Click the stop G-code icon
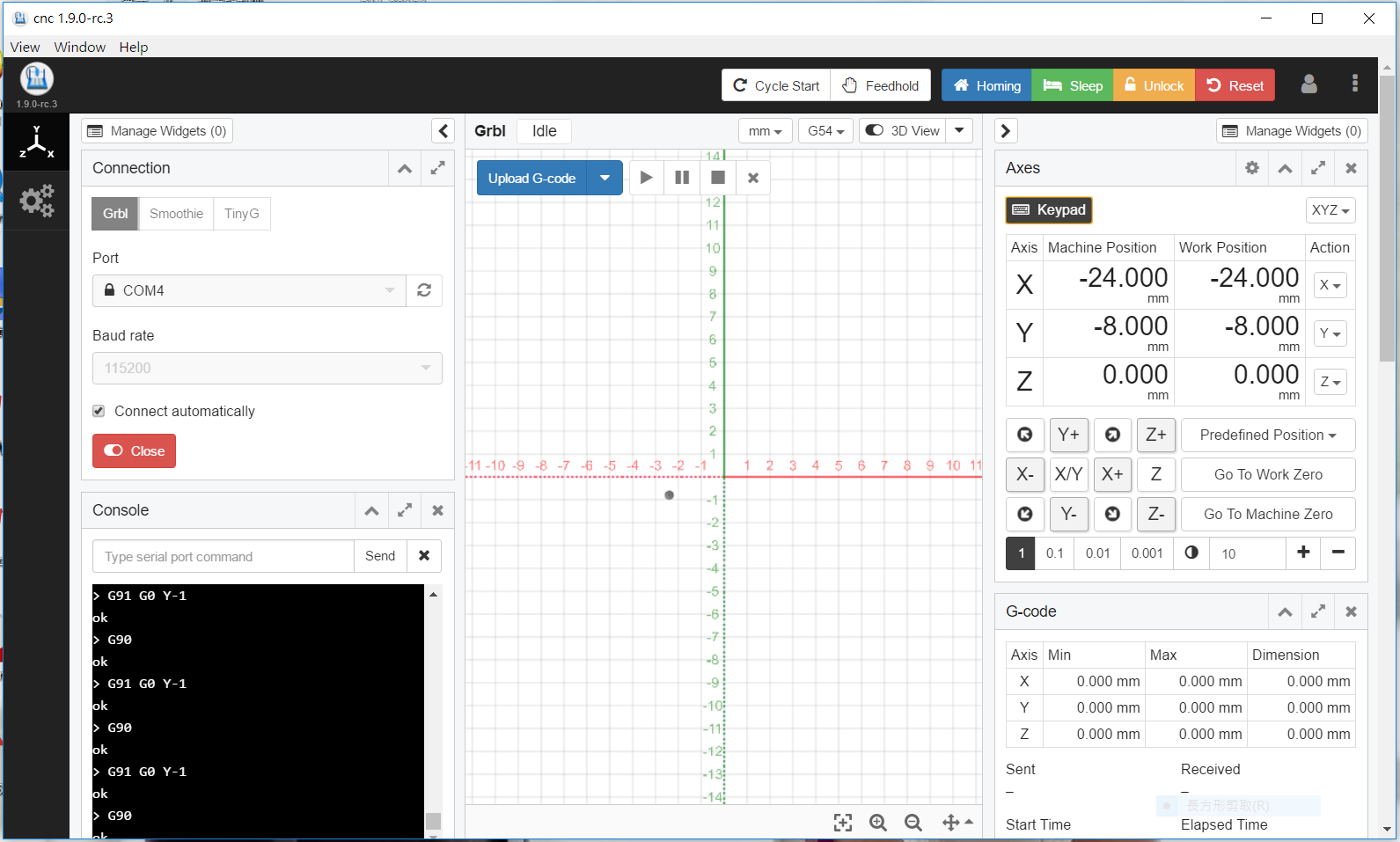This screenshot has height=842, width=1400. click(718, 178)
